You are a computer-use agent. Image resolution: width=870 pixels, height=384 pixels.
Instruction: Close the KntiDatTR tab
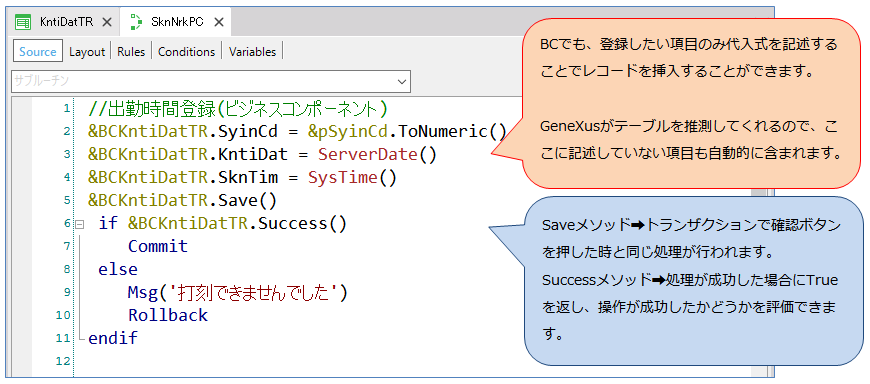point(108,23)
